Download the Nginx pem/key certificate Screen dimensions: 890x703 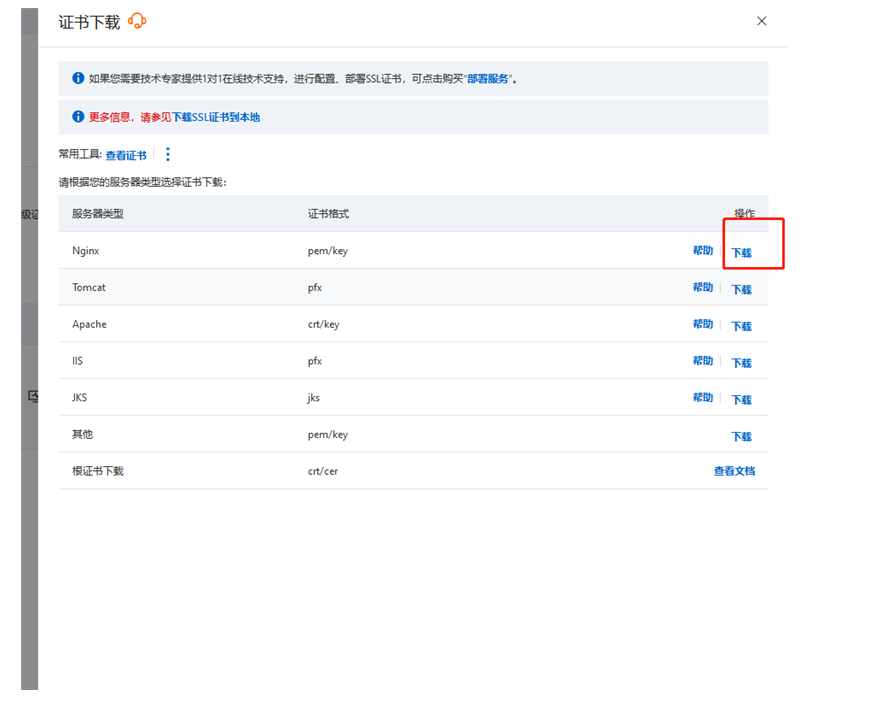(741, 253)
